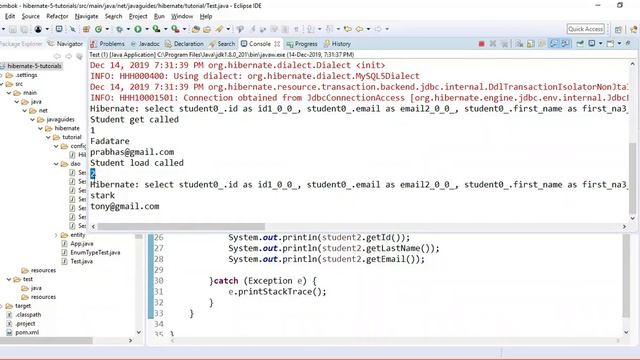
Task: Open the Window menu
Action: pyautogui.click(x=182, y=16)
